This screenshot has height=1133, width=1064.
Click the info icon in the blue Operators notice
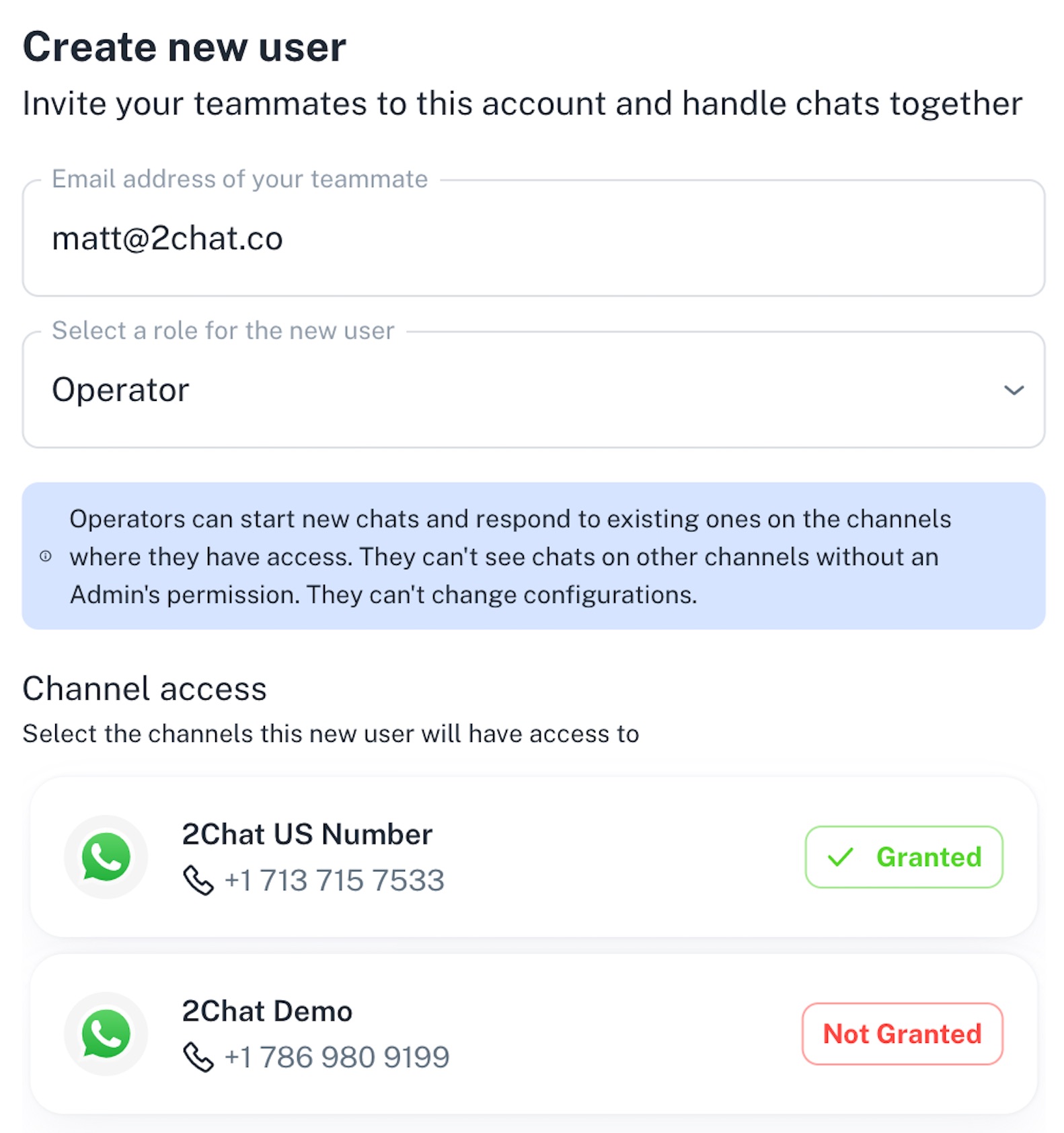coord(46,556)
